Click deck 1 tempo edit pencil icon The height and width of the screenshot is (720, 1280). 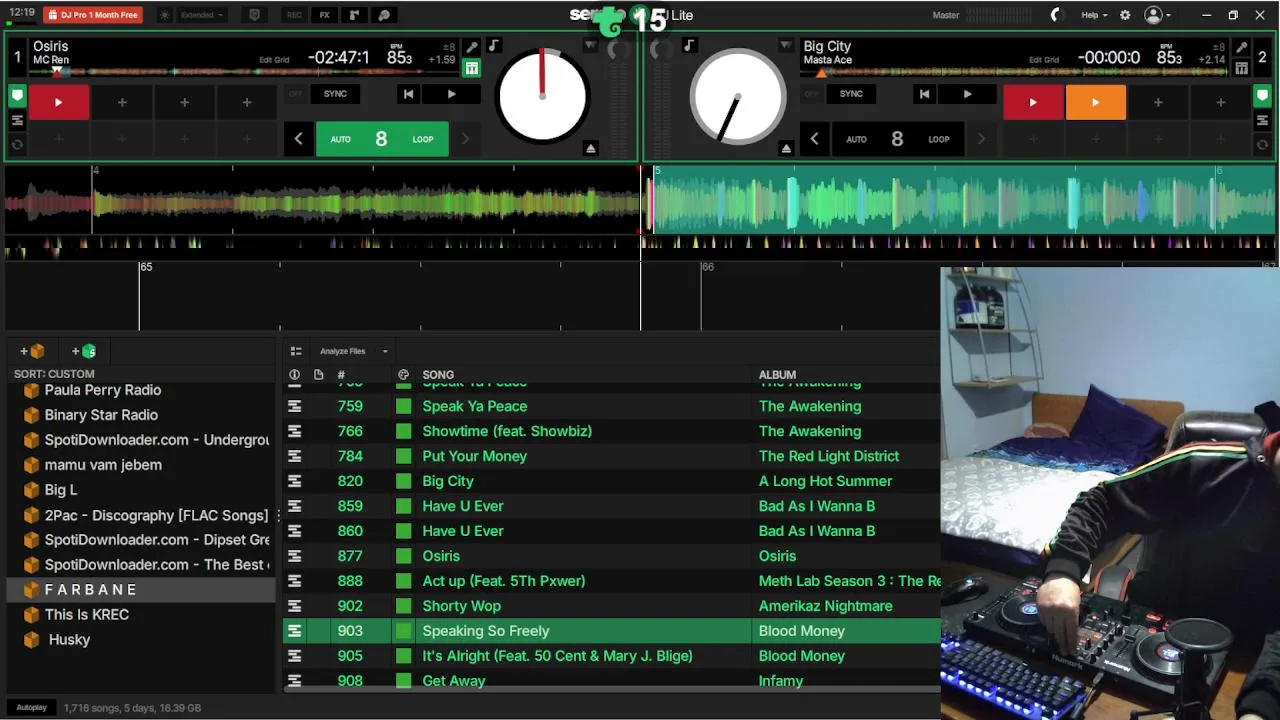(x=471, y=47)
